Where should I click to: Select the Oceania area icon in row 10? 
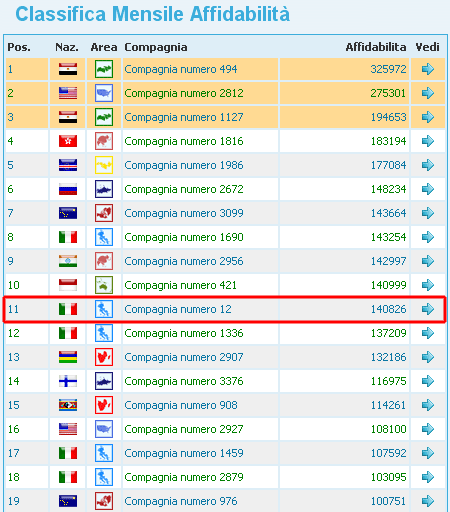tap(104, 285)
